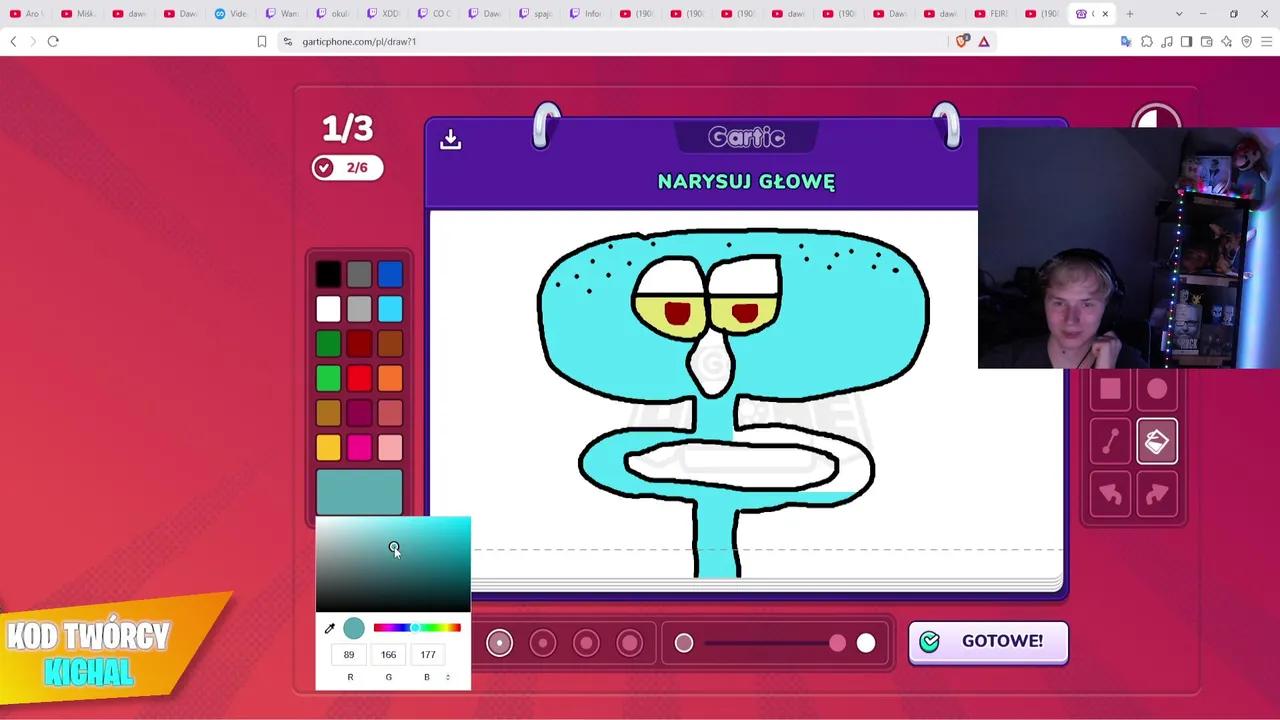Click the hue rainbow slider

[417, 628]
